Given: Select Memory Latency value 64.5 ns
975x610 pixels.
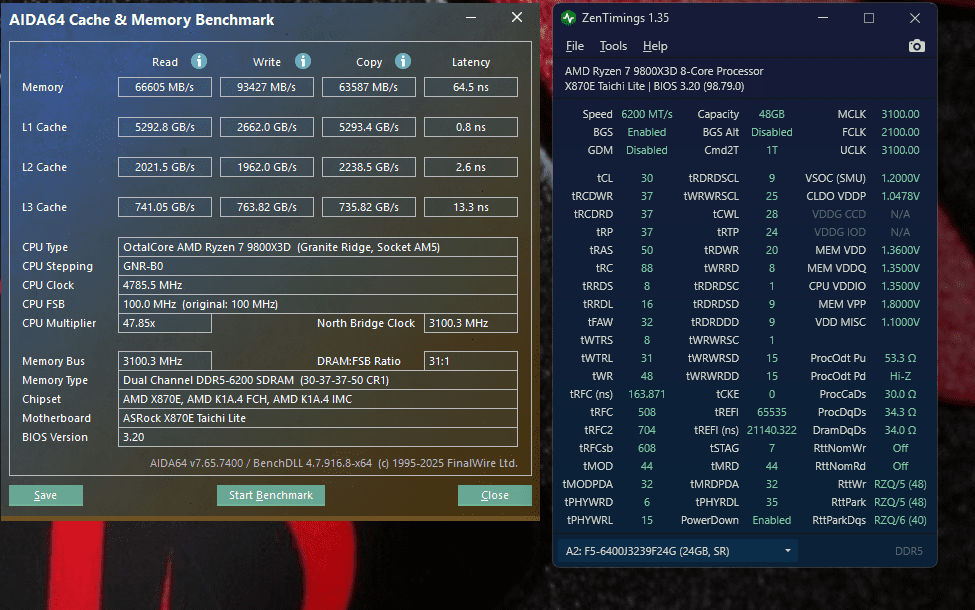Looking at the screenshot, I should [471, 87].
